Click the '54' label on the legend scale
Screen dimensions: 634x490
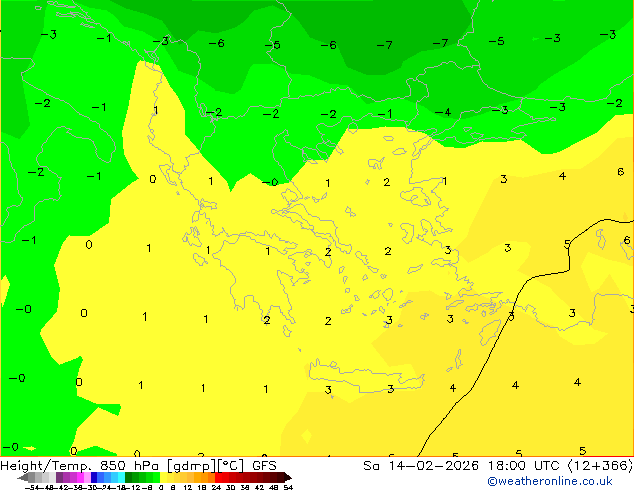point(288,487)
